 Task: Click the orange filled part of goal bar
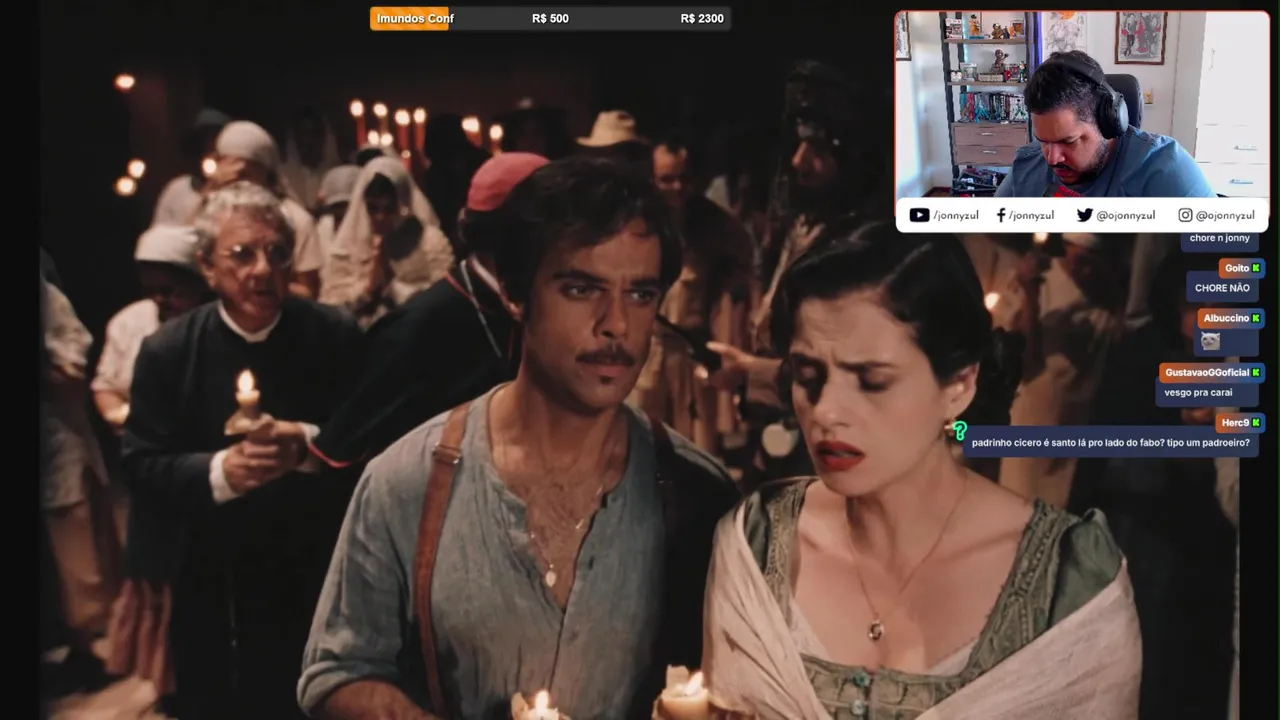click(x=410, y=18)
